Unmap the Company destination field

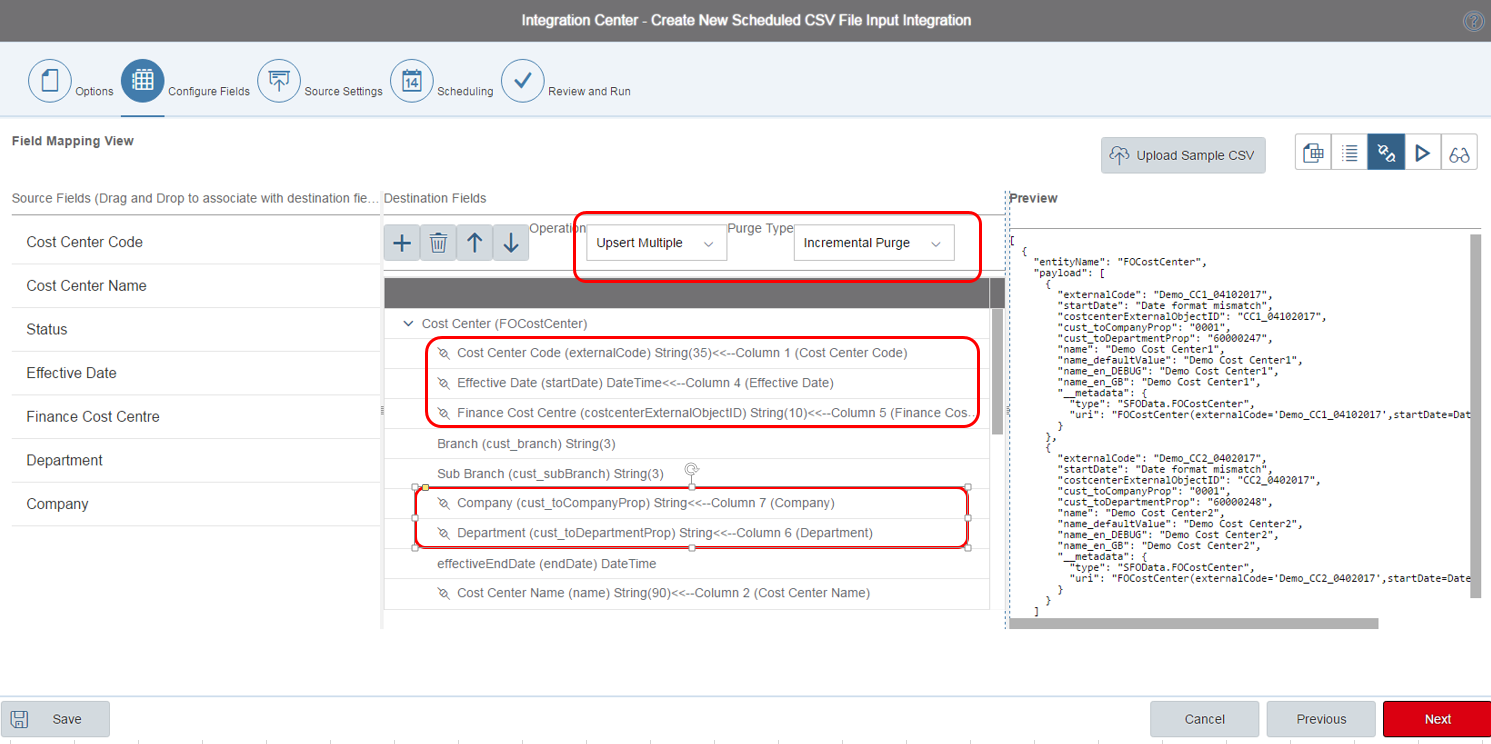443,503
